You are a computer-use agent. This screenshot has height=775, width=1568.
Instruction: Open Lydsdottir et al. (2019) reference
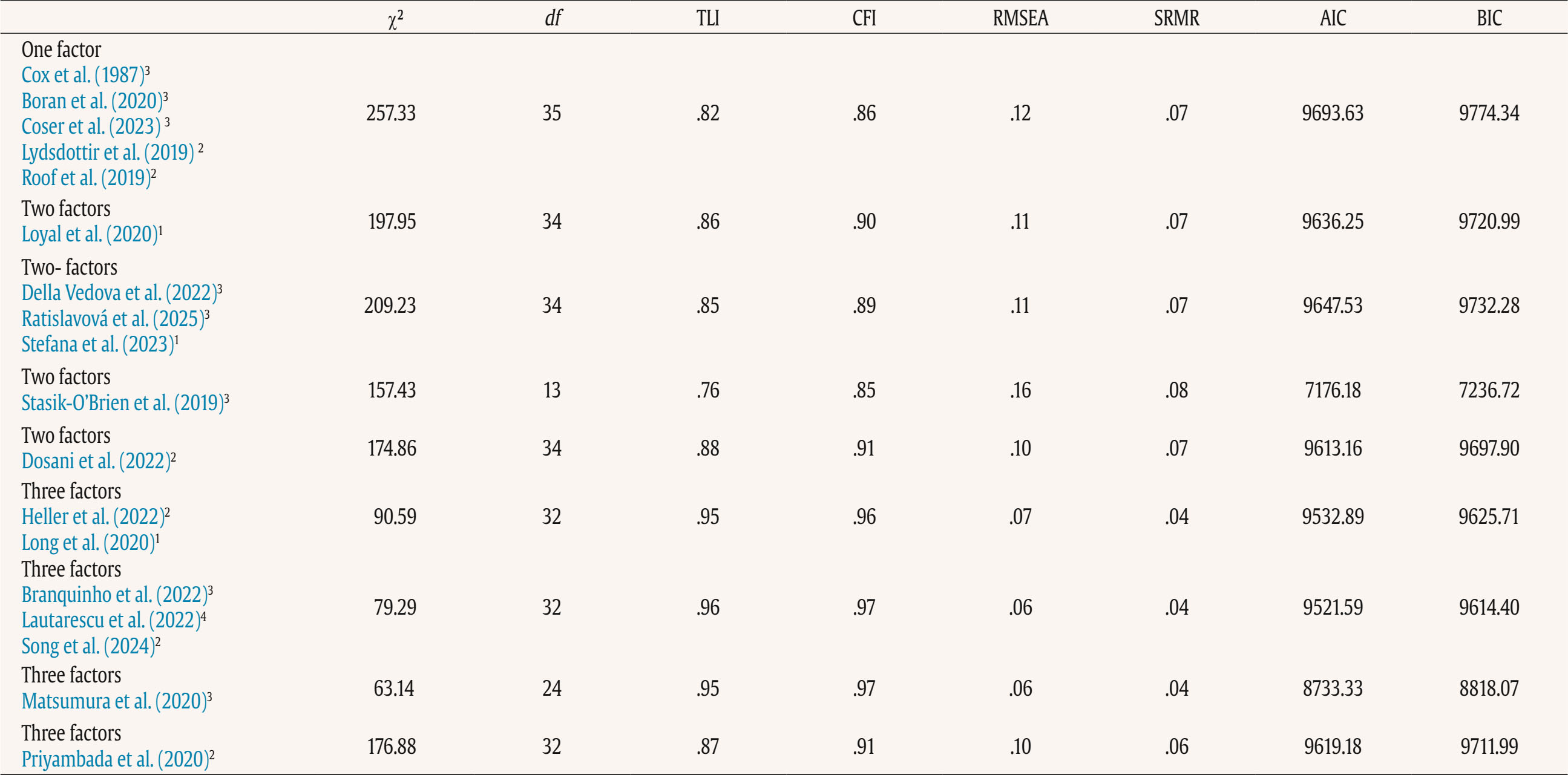(108, 152)
